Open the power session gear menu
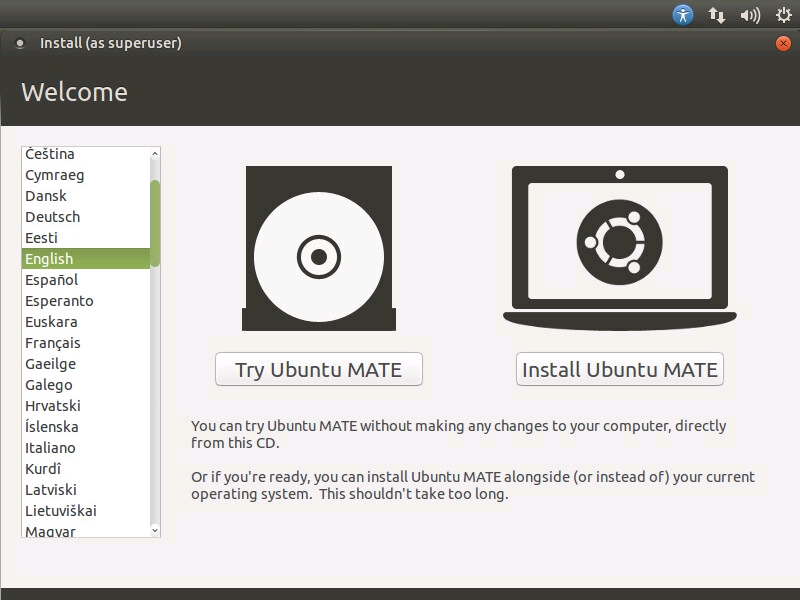The image size is (800, 600). [x=784, y=15]
